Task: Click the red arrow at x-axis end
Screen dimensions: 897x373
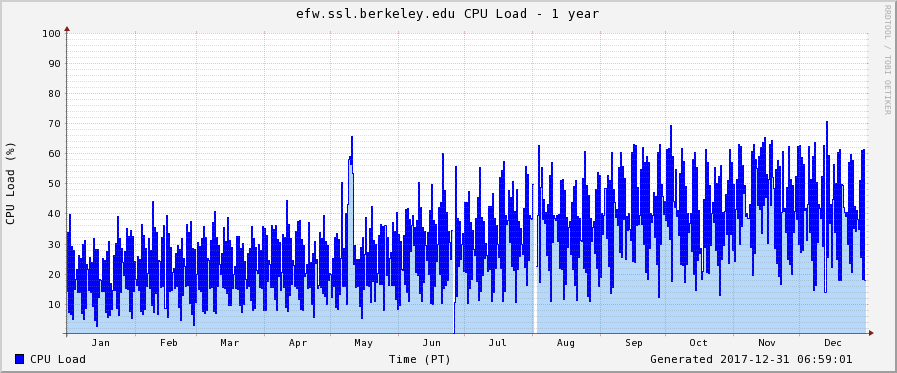Action: click(871, 332)
